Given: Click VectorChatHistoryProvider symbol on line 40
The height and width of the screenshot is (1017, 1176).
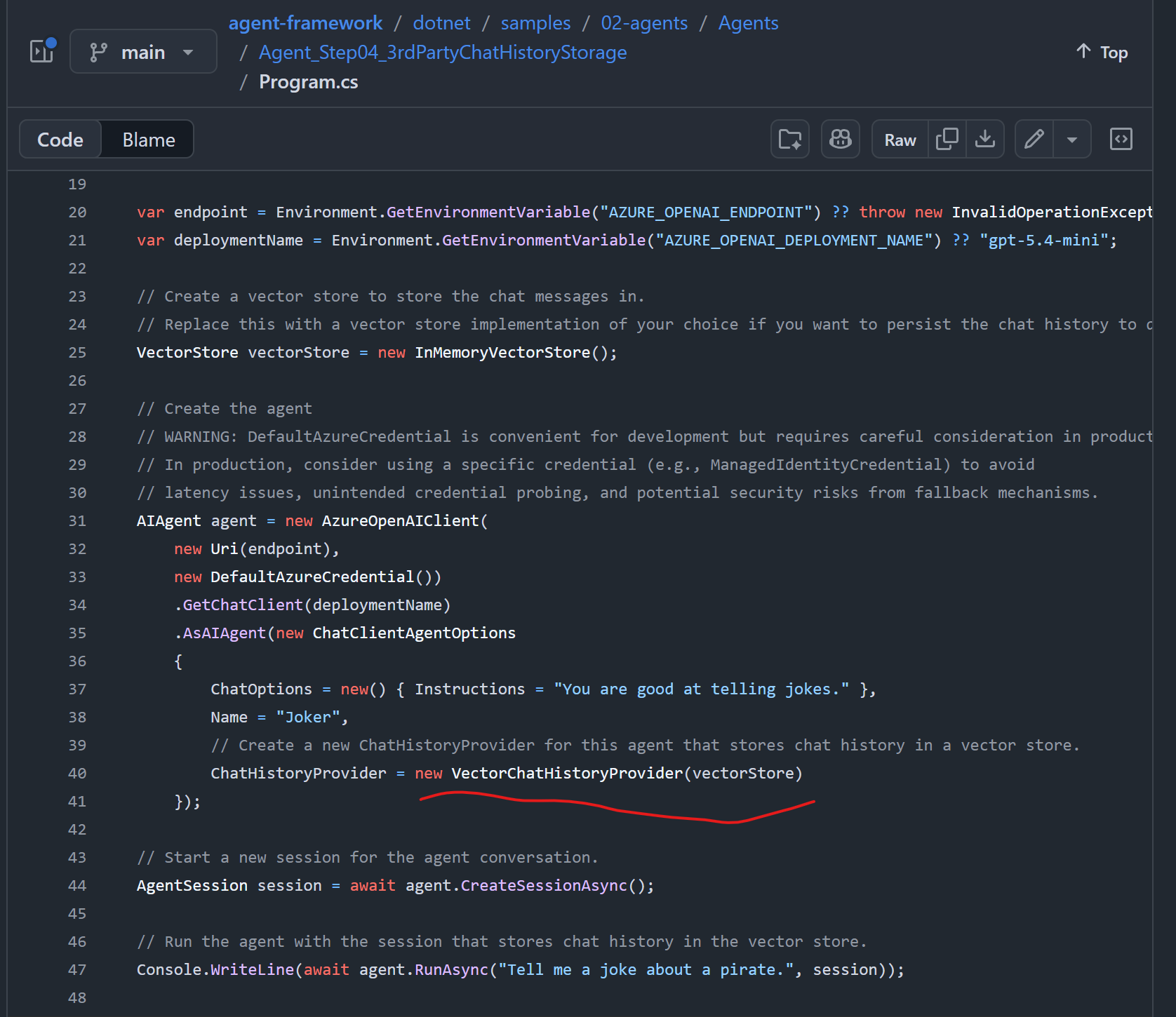Looking at the screenshot, I should [x=567, y=773].
